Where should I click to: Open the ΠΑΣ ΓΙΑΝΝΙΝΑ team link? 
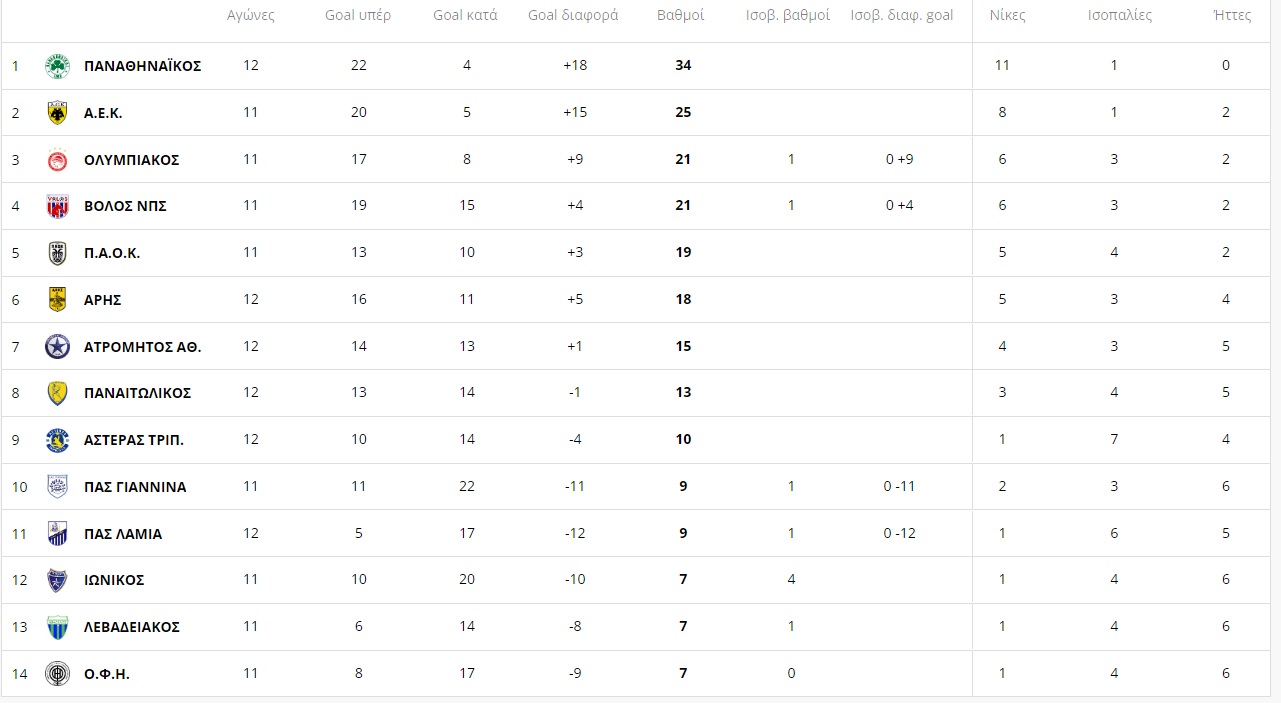point(135,487)
